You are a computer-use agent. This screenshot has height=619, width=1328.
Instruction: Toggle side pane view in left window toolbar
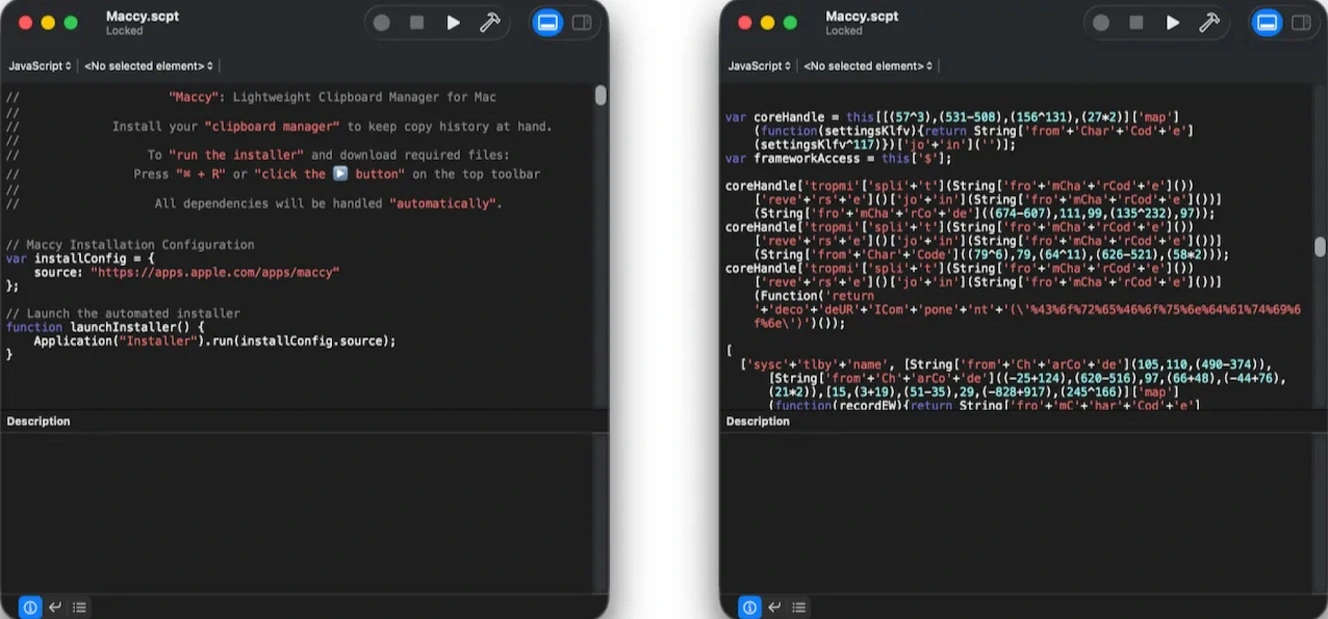pos(581,23)
